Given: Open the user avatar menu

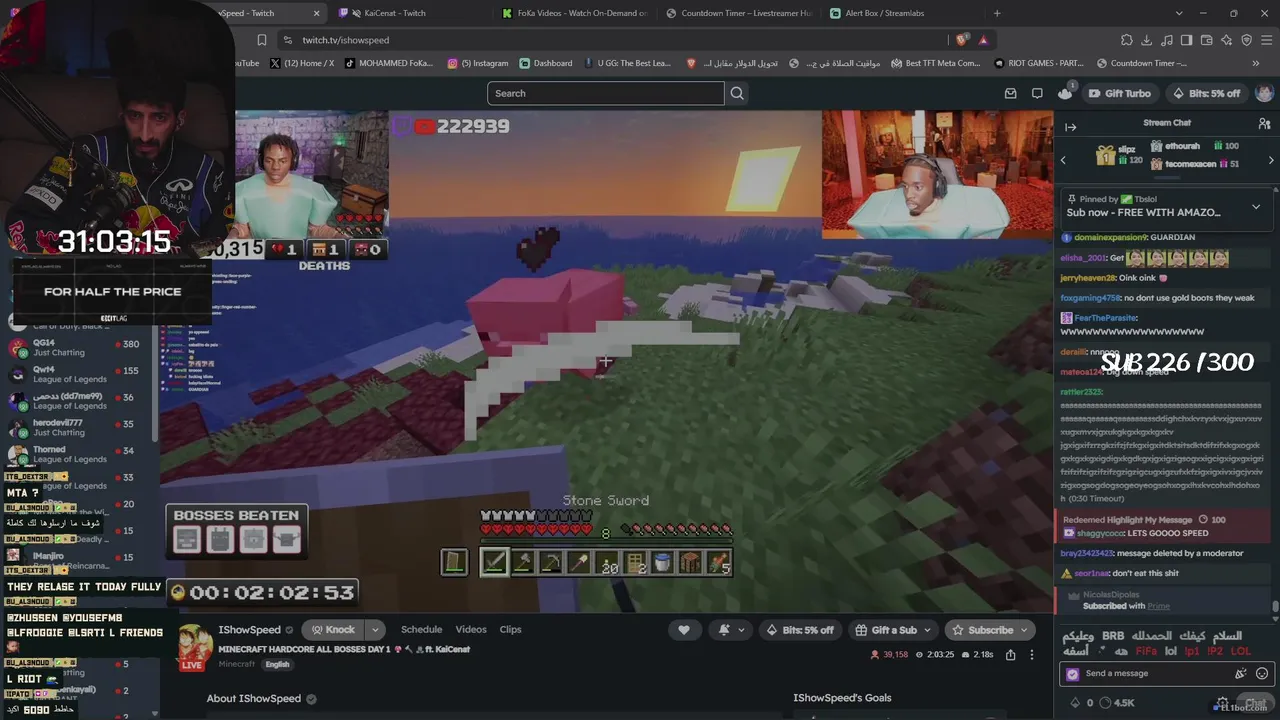Looking at the screenshot, I should coord(1264,93).
